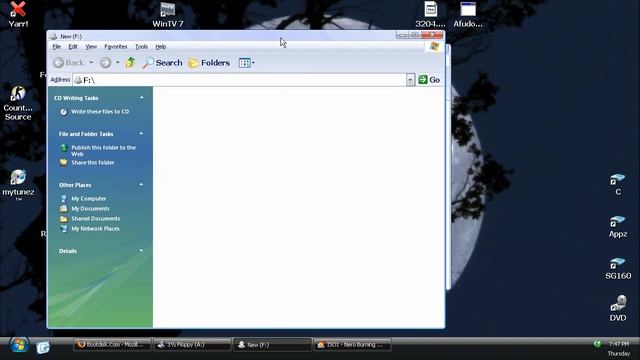
Task: Switch to New (F:) taskbar button
Action: tap(272, 344)
